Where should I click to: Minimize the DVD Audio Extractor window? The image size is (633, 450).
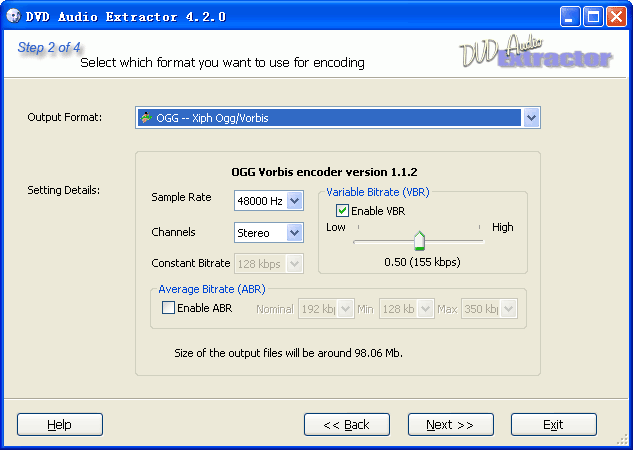570,17
